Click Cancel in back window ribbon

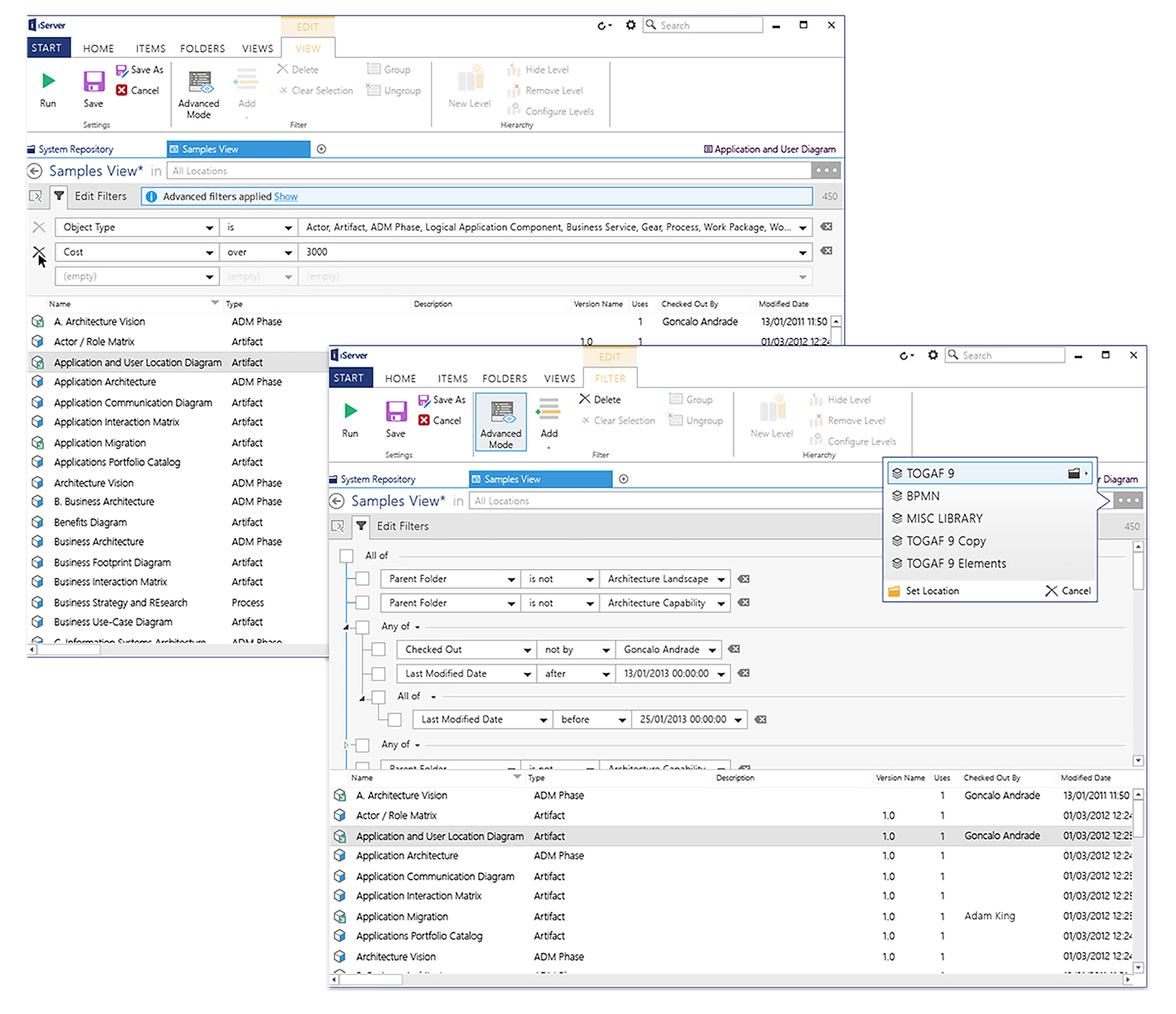(138, 91)
